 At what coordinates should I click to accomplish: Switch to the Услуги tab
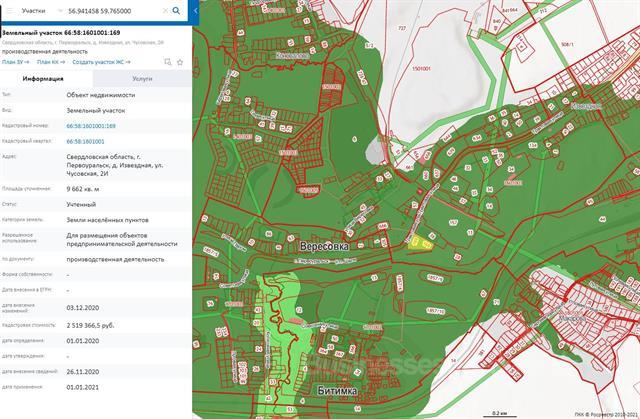[x=142, y=78]
